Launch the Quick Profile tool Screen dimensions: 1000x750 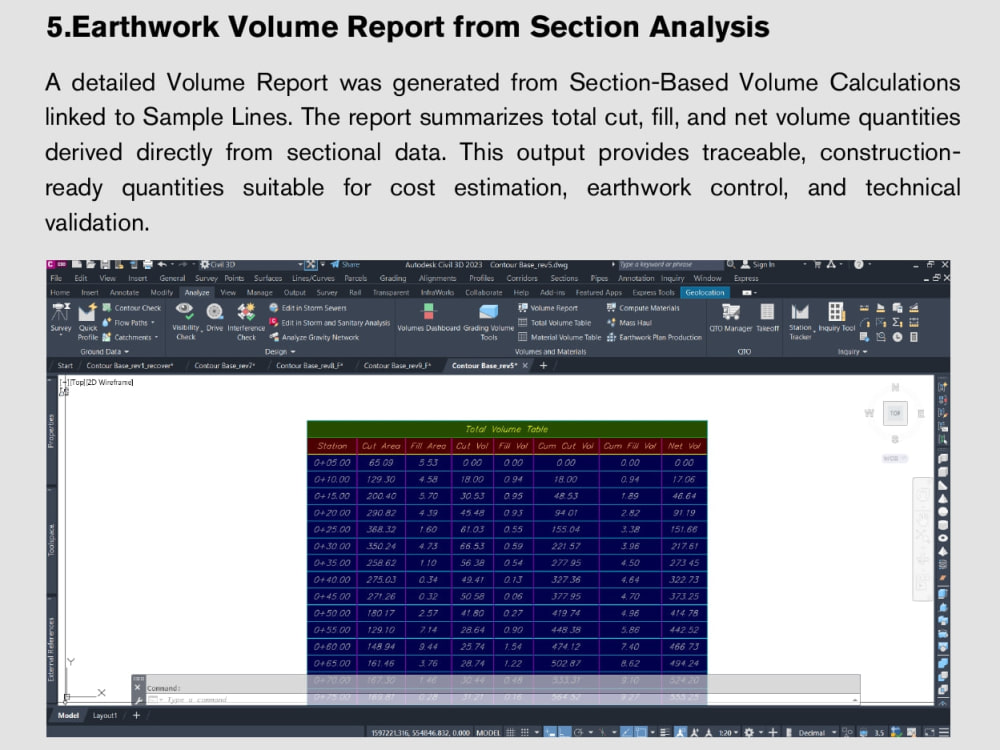pos(87,322)
